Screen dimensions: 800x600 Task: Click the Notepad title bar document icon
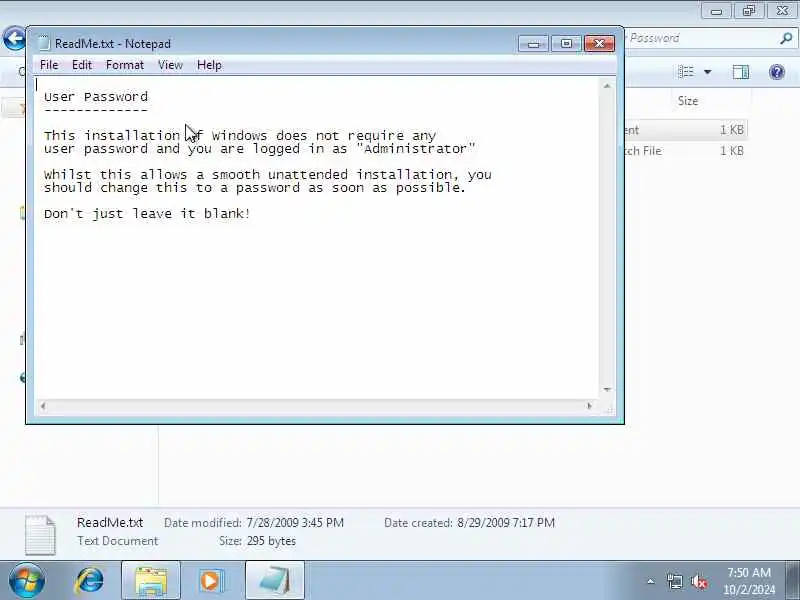[44, 43]
